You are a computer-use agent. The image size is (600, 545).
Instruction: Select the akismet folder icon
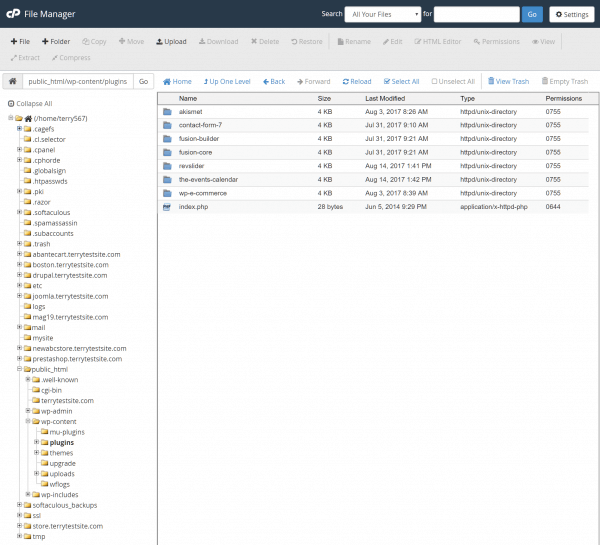pyautogui.click(x=167, y=112)
